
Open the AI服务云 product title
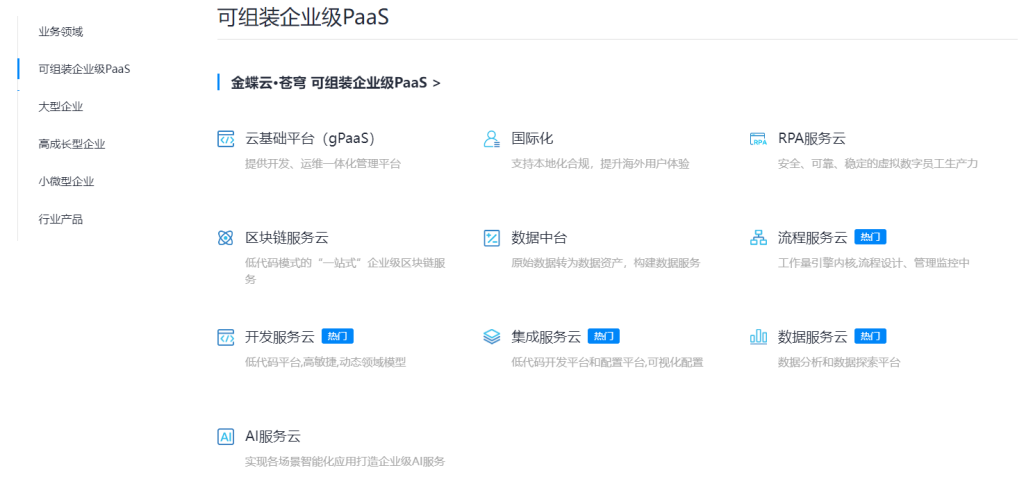click(x=273, y=436)
